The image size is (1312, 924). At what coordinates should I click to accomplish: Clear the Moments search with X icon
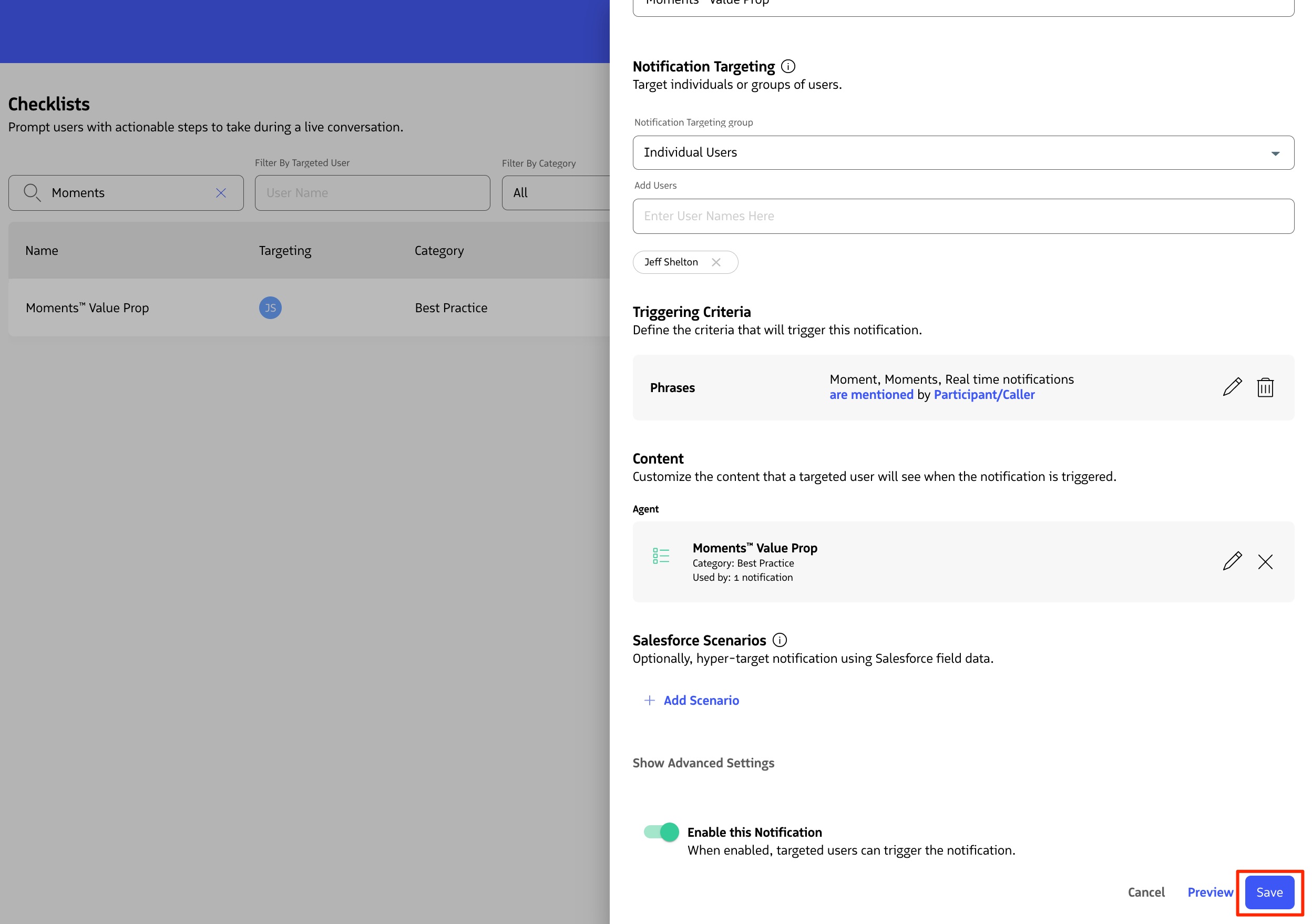(x=221, y=193)
